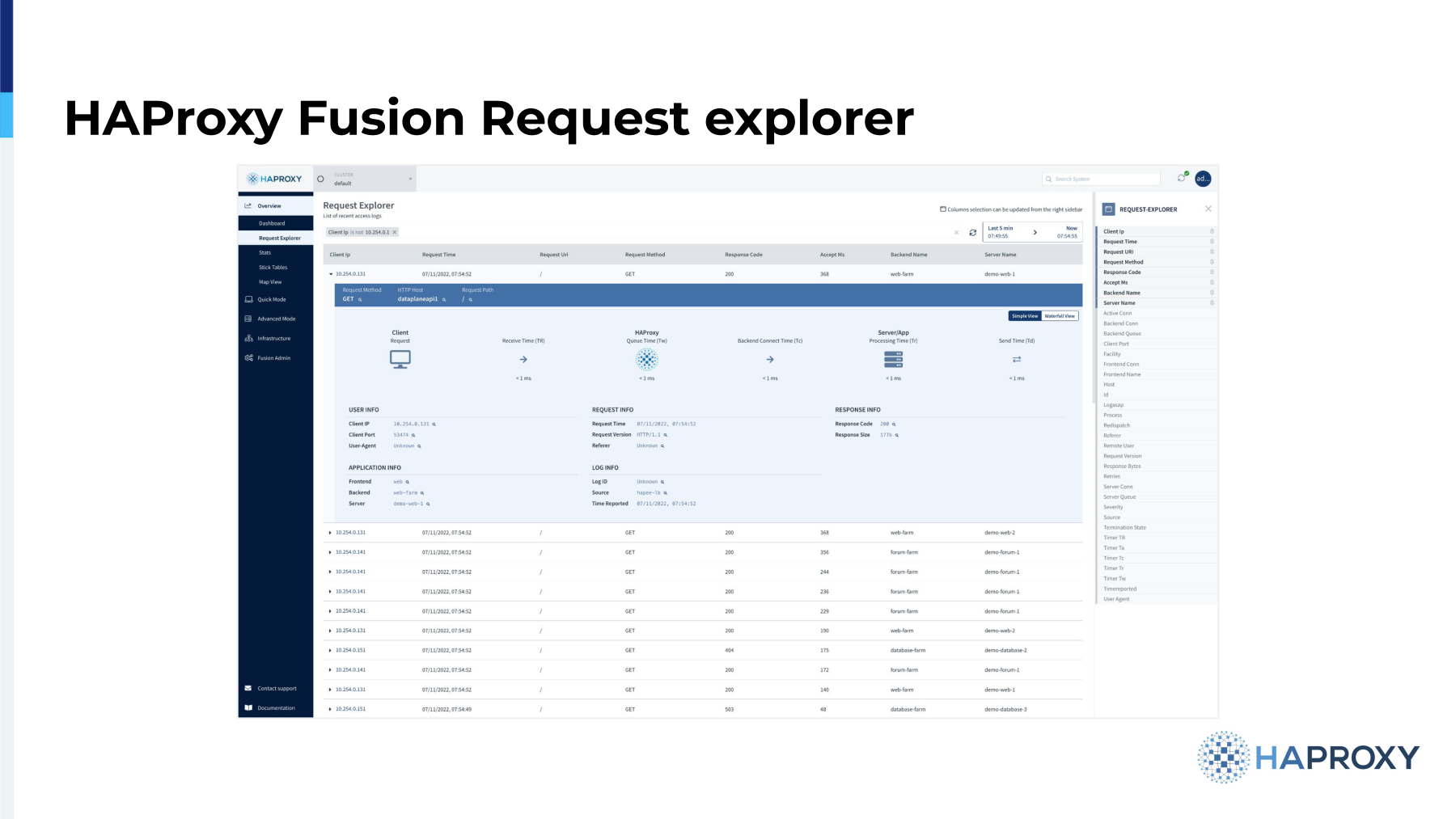Click the Documentation book icon

click(248, 707)
